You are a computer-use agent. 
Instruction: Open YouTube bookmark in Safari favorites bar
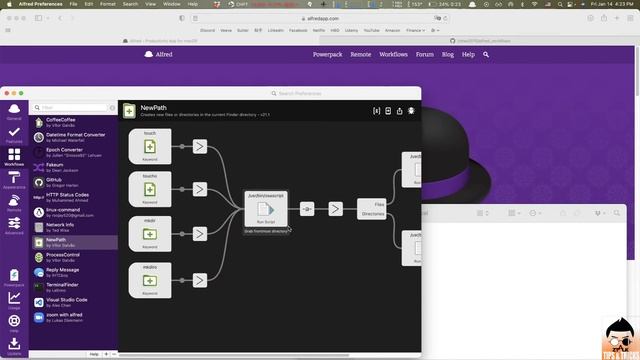(x=371, y=31)
